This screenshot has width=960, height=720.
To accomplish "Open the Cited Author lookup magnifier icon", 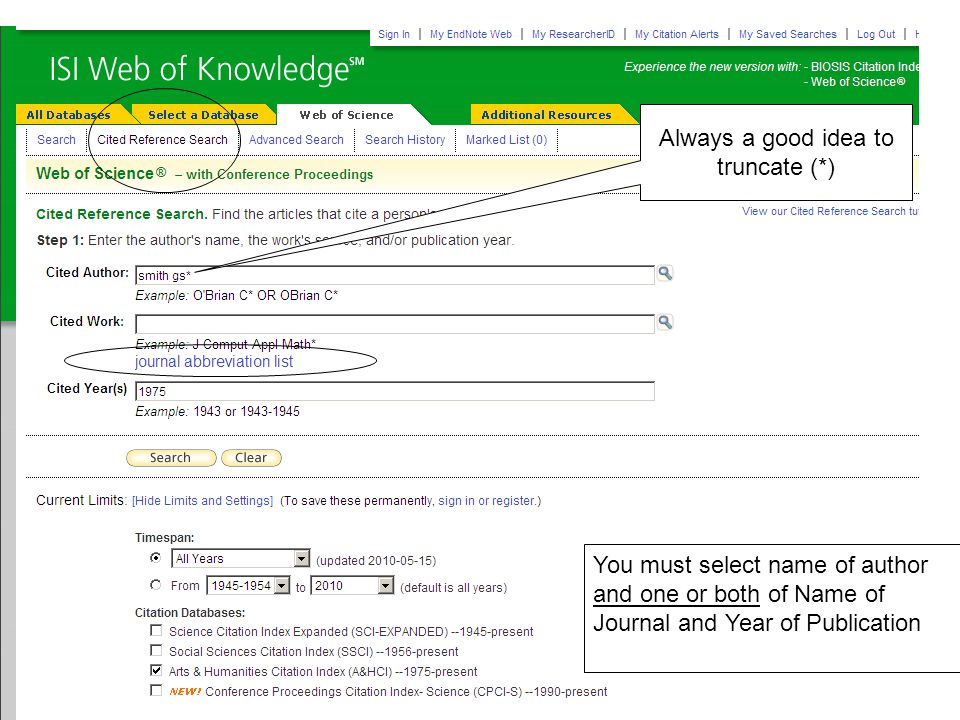I will point(665,273).
